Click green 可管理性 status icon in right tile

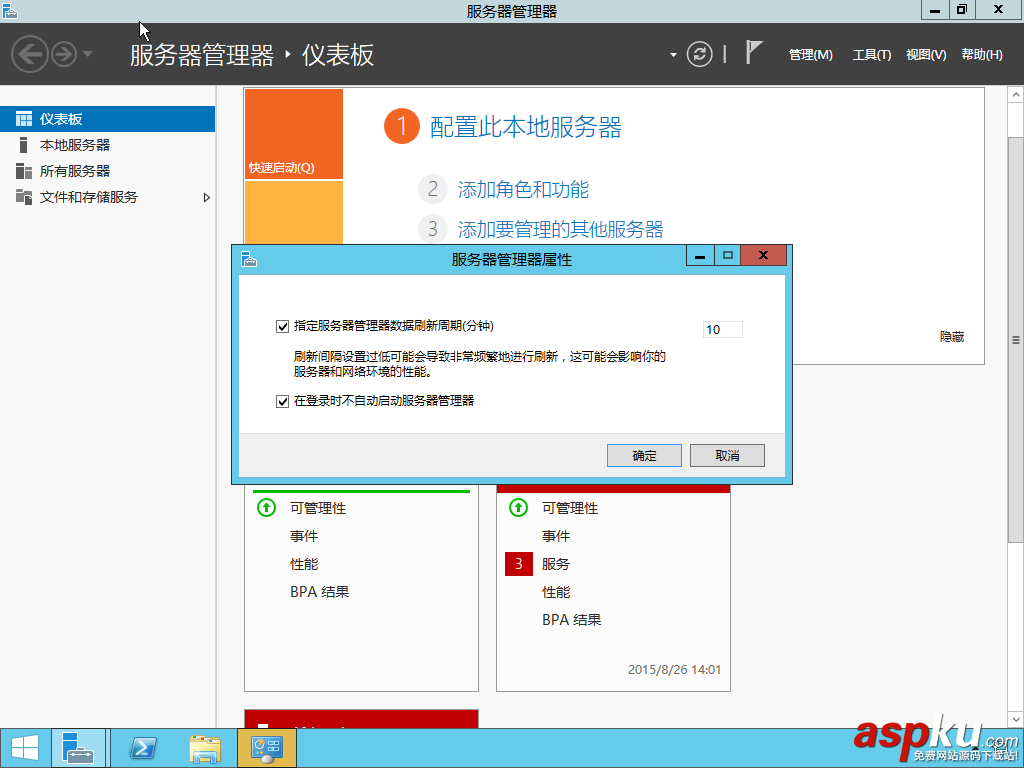[519, 507]
